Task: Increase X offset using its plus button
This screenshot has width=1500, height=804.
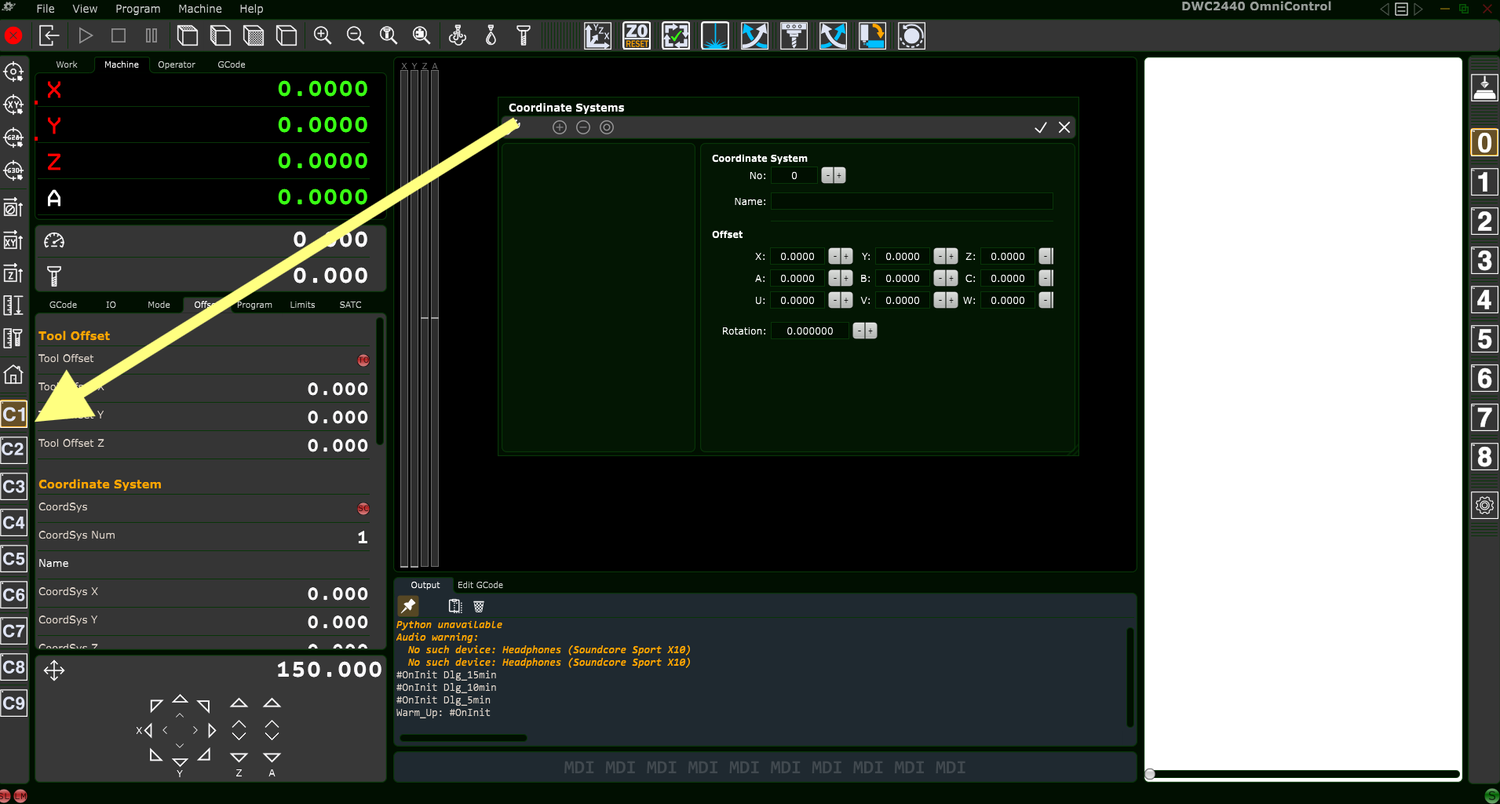Action: click(x=847, y=256)
